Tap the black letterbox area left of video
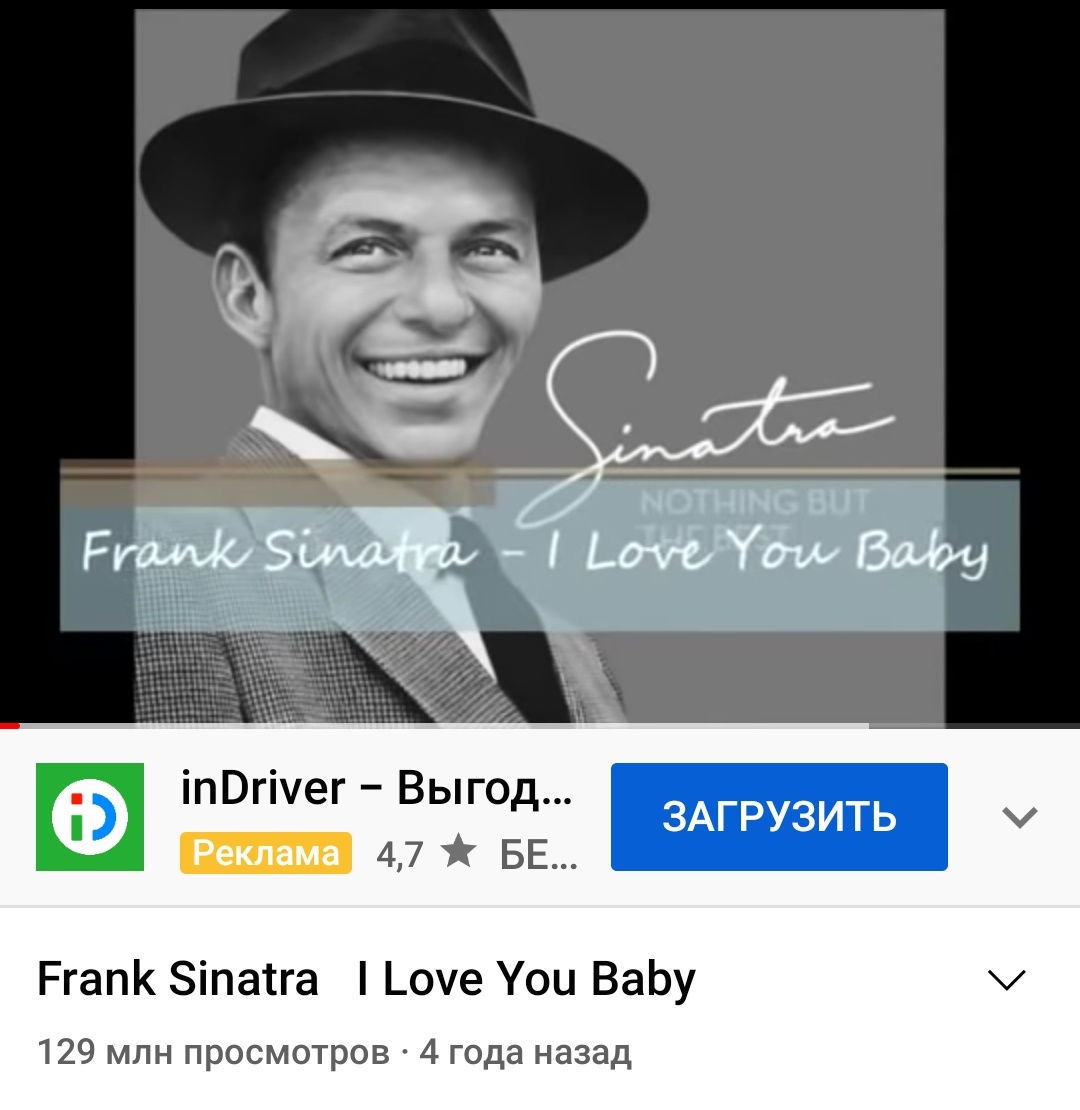Image resolution: width=1080 pixels, height=1110 pixels. pos(67,234)
